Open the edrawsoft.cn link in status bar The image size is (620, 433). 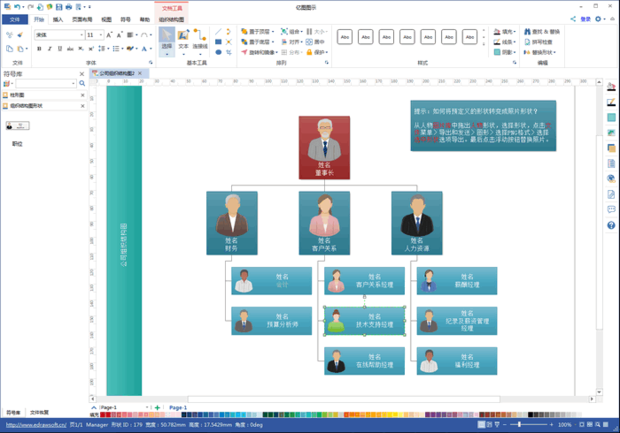(36, 425)
